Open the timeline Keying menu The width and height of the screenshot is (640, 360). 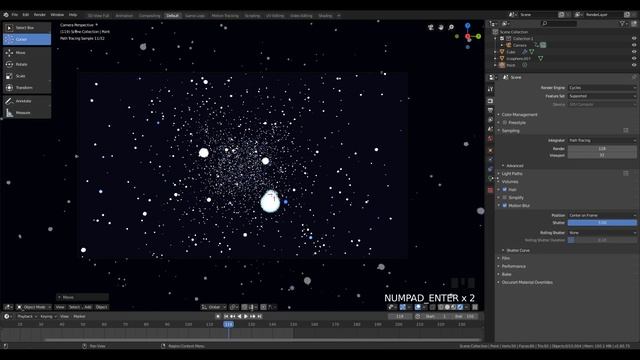point(48,316)
